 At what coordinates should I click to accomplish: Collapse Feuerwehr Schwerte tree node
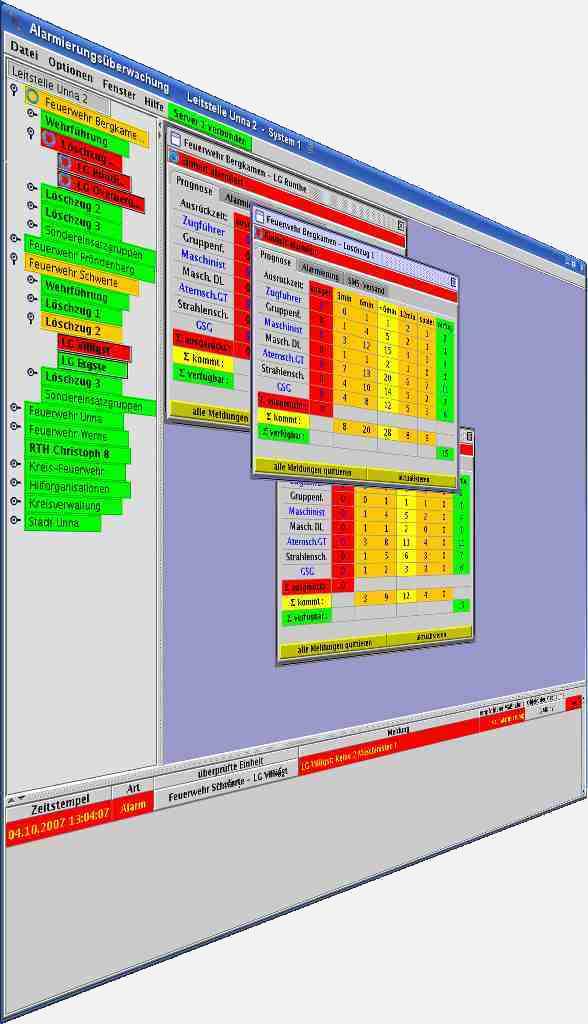pyautogui.click(x=14, y=259)
